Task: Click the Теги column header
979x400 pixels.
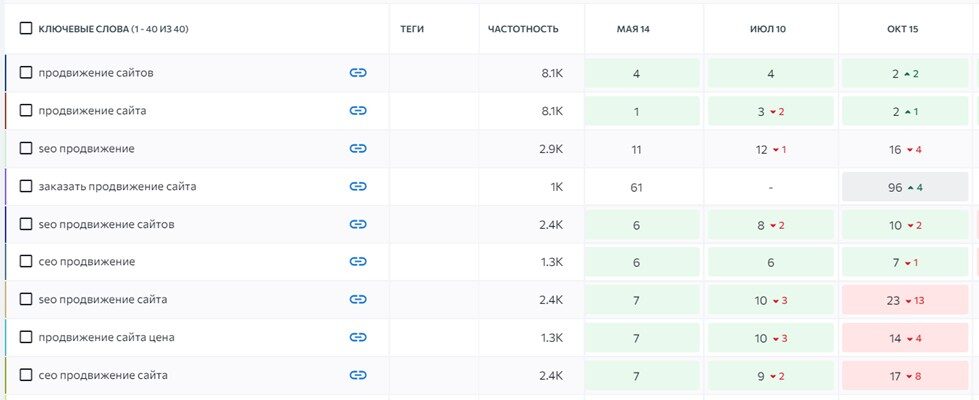Action: pyautogui.click(x=412, y=29)
